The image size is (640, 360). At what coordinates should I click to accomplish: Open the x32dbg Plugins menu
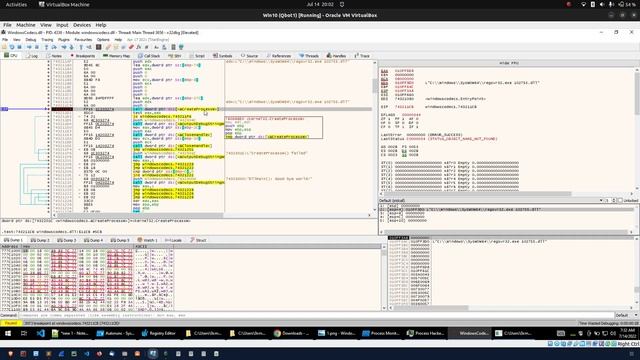(x=63, y=40)
